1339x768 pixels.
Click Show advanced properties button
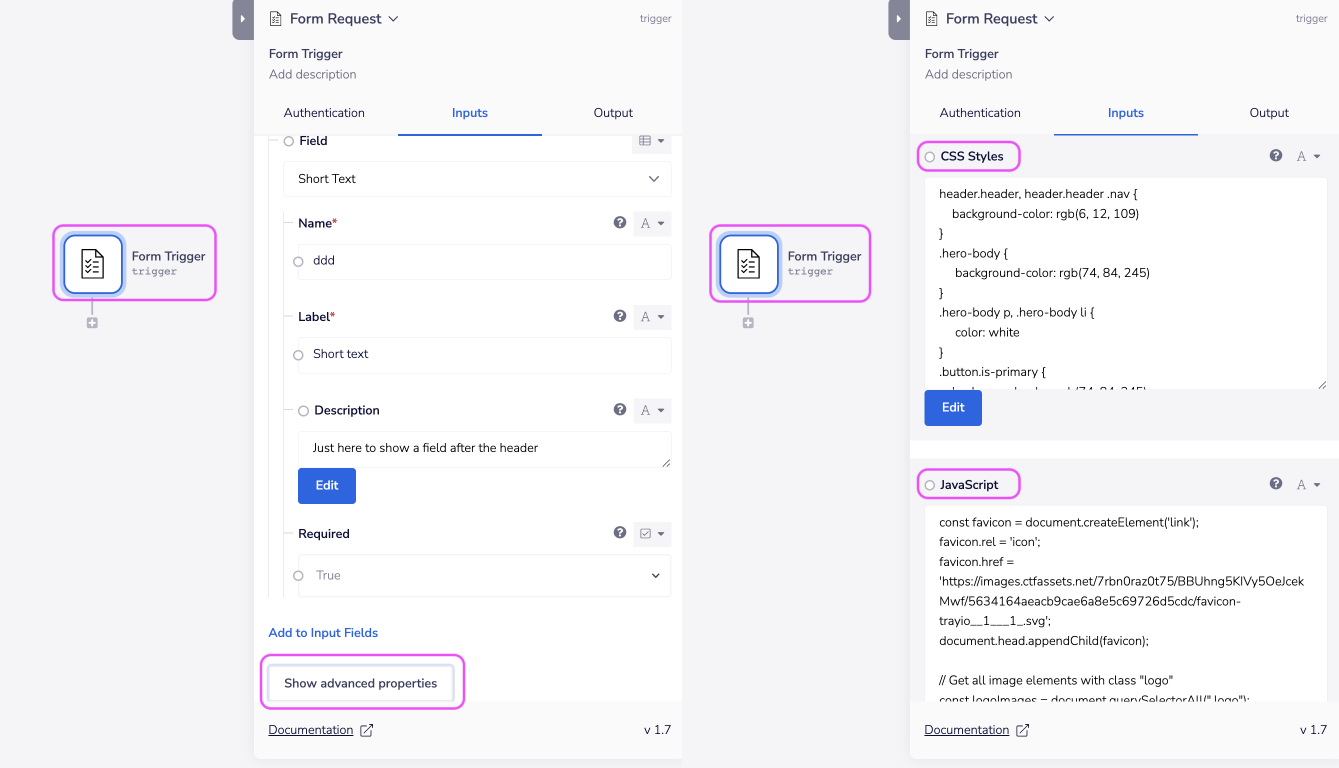[360, 683]
